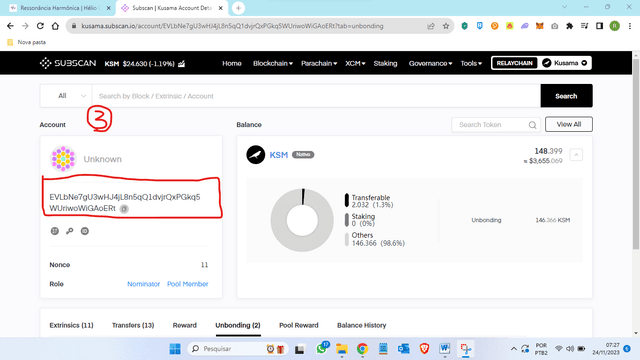This screenshot has height=360, width=640.
Task: Click the key icon under the address
Action: (x=70, y=231)
